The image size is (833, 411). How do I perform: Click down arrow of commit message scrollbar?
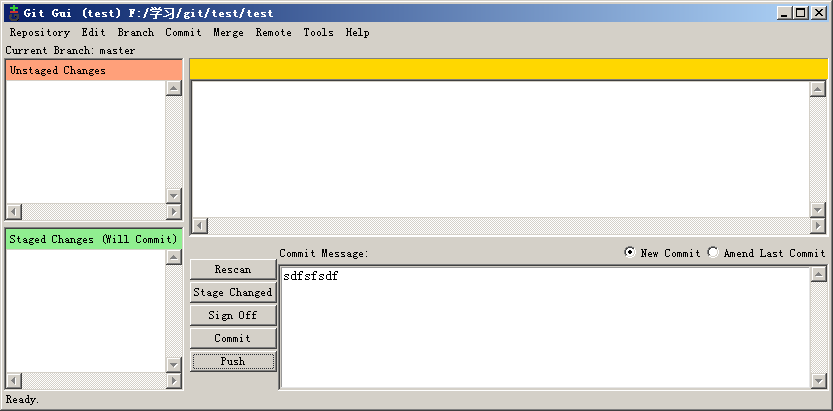coord(819,381)
